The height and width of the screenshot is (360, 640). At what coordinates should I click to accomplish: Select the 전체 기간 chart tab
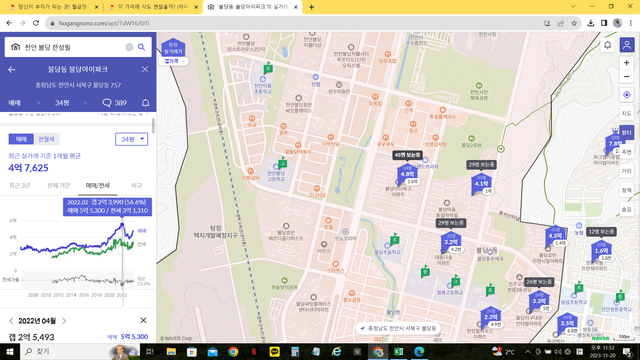[59, 185]
